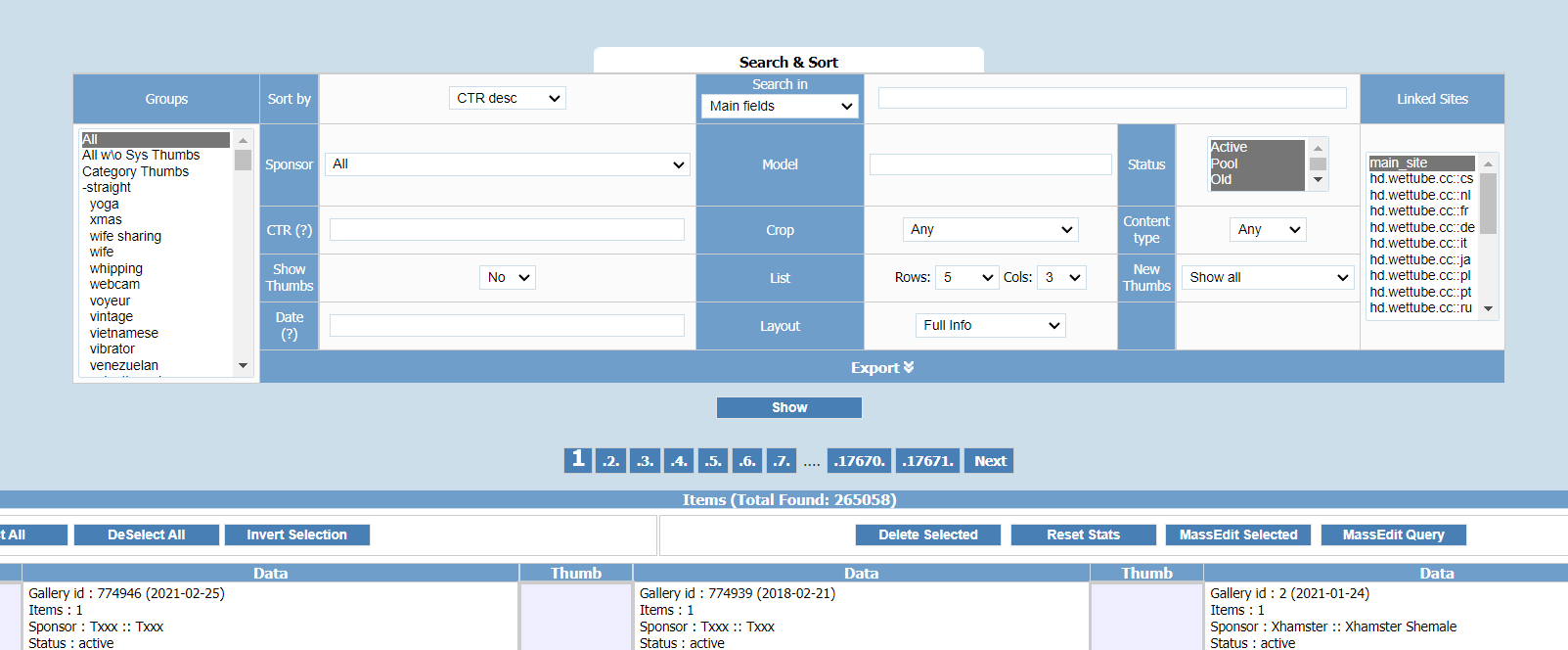The image size is (1568, 650).
Task: Select 'hd.wettube.cc::de' in Linked Sites
Action: click(1422, 227)
